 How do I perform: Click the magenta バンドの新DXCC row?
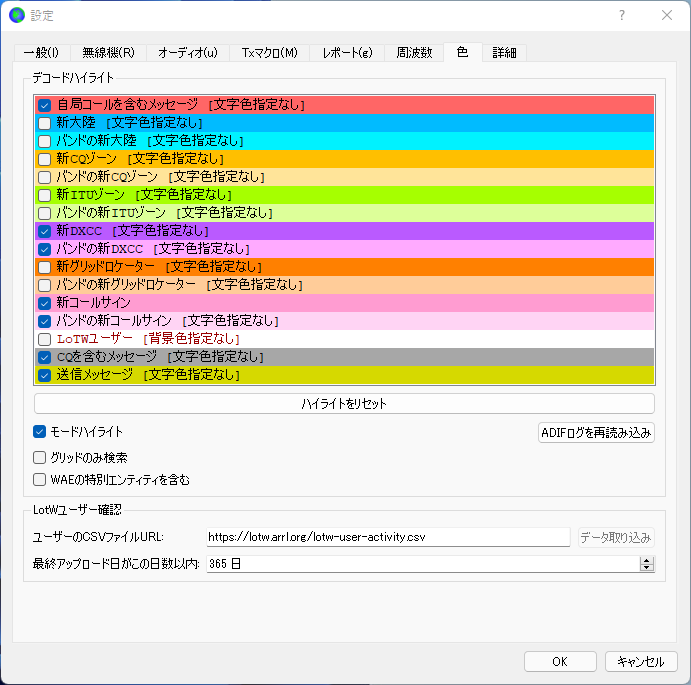[x=345, y=249]
